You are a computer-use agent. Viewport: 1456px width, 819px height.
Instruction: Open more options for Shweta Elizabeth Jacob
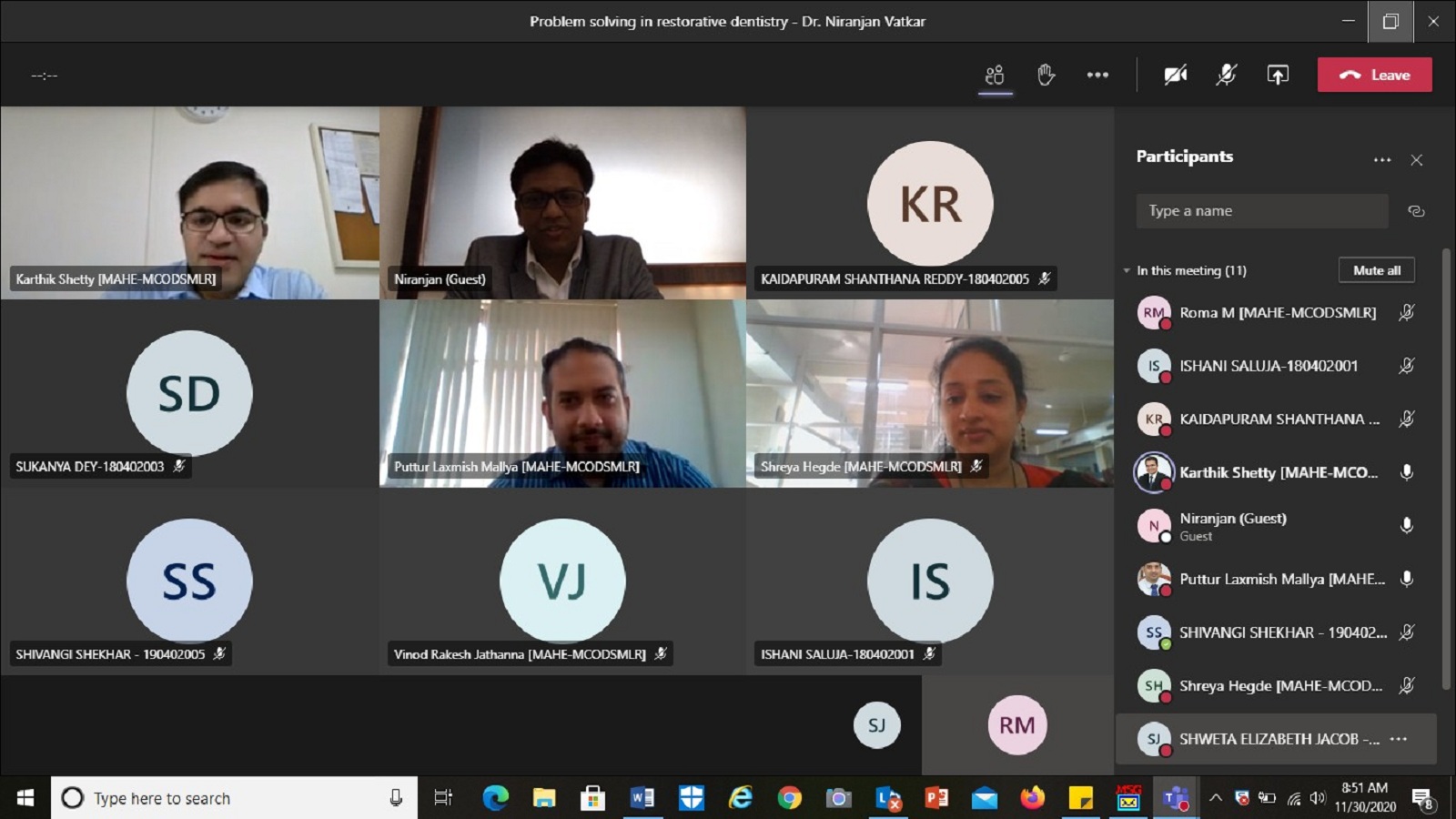click(x=1399, y=739)
